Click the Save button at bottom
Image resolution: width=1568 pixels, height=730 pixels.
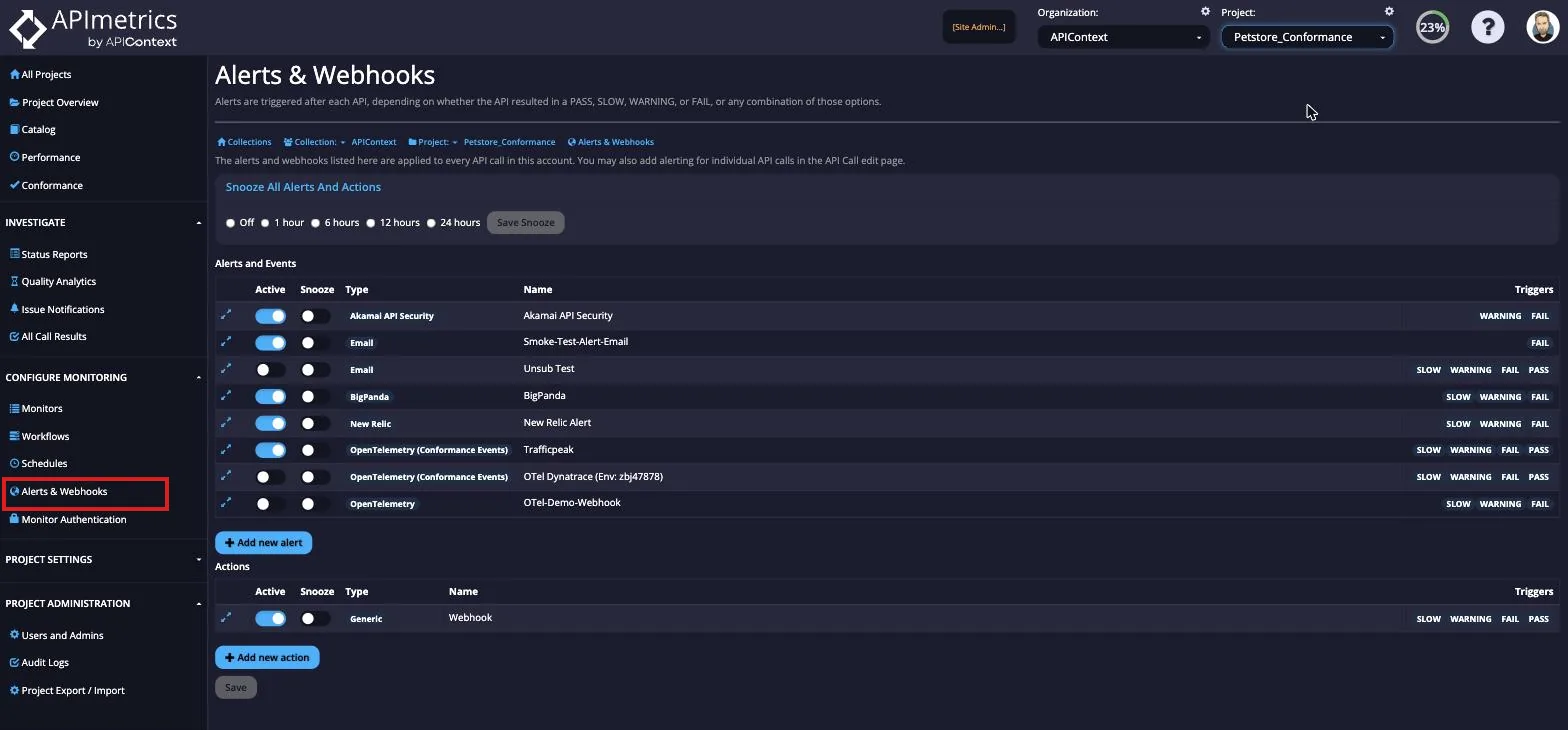point(236,687)
